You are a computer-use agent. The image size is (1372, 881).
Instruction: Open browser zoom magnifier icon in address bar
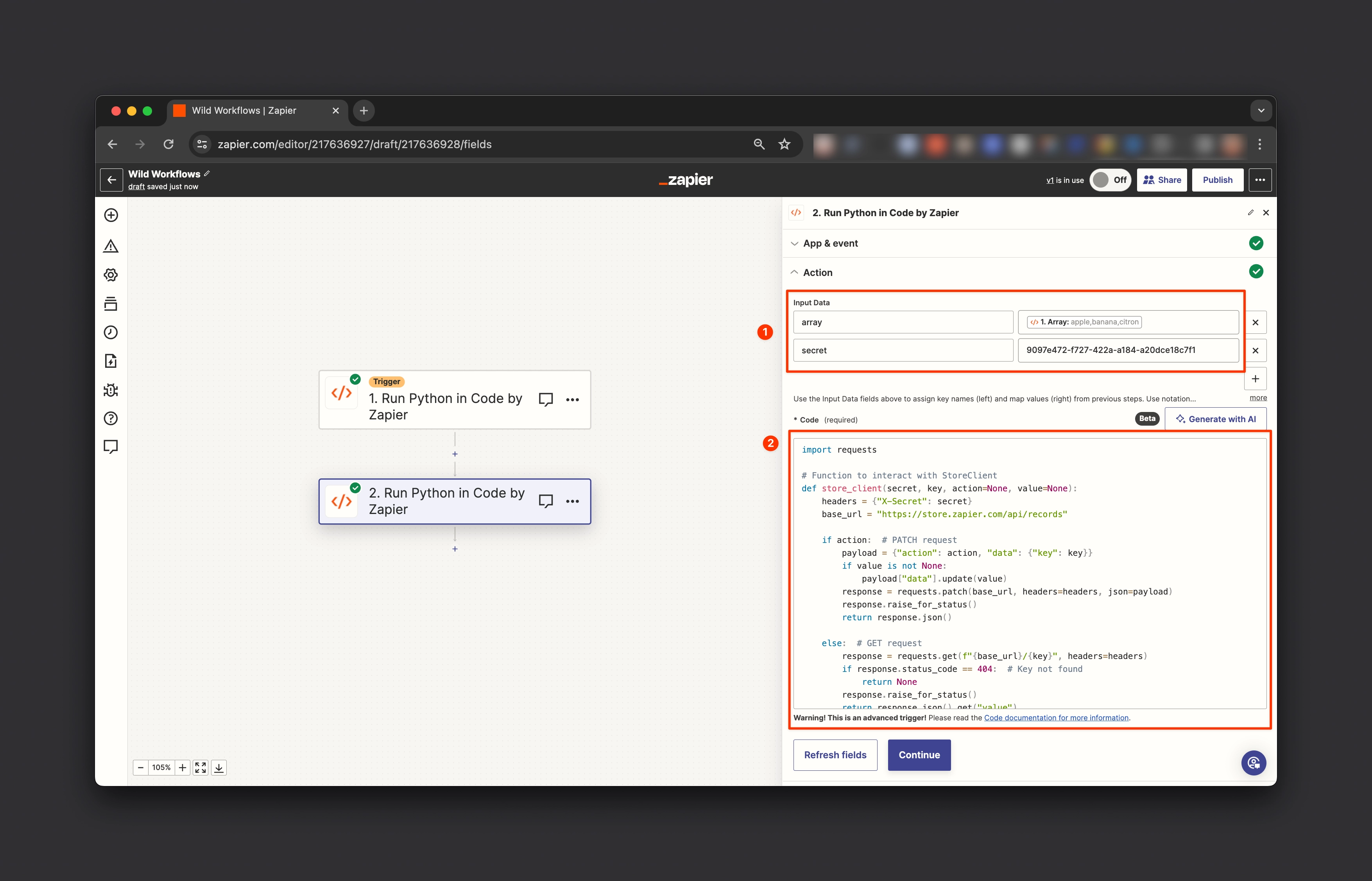(x=759, y=144)
